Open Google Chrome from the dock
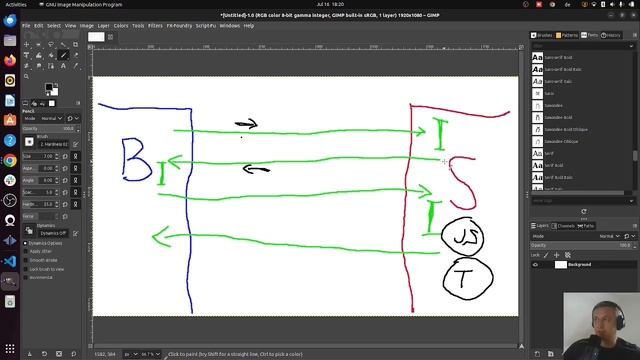 coord(10,160)
